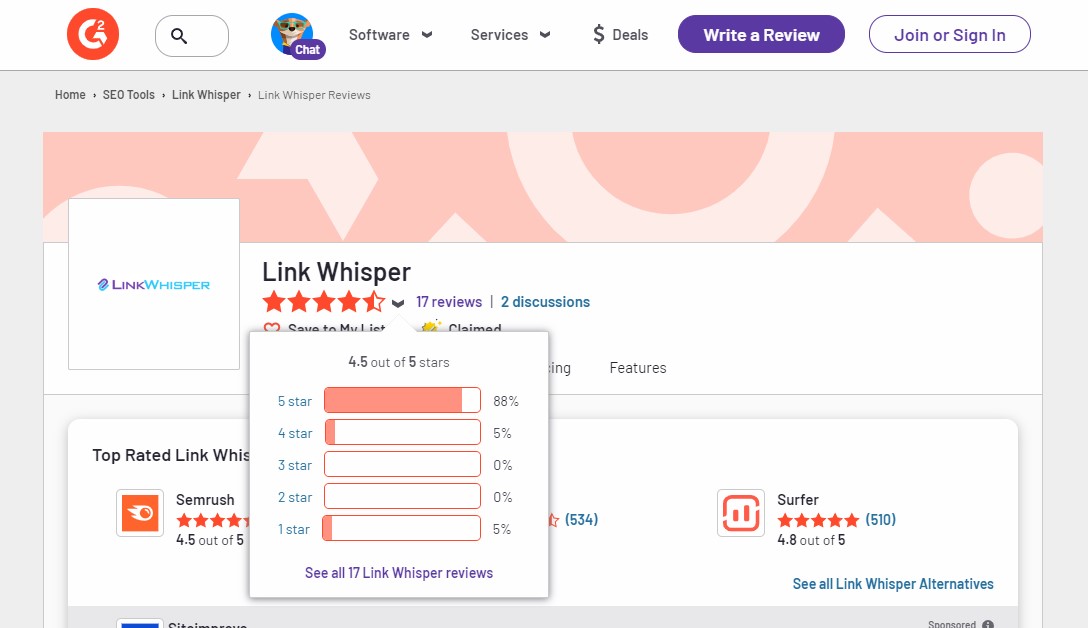Open the (534) reviews count
This screenshot has width=1088, height=628.
[581, 520]
